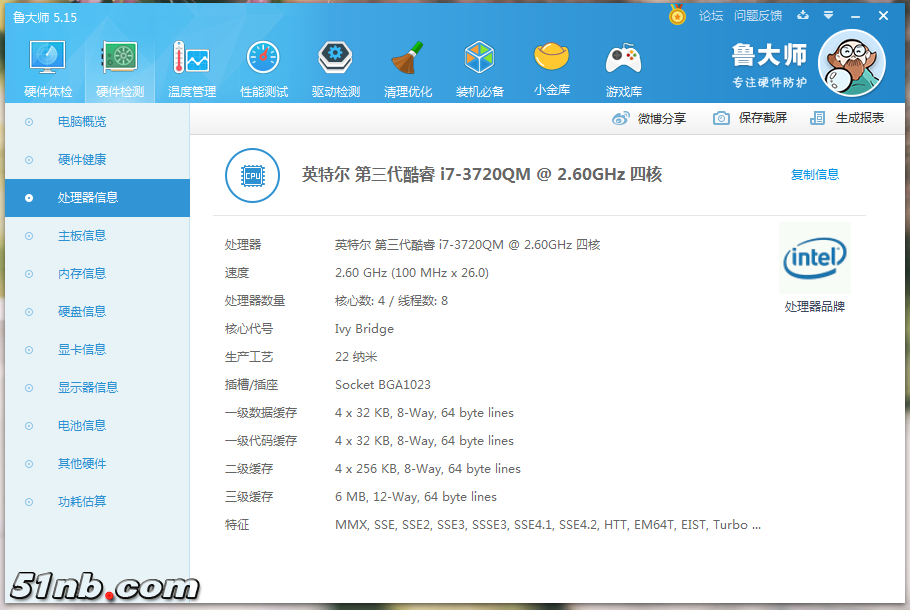Go to 电池信息 sidebar item
910x610 pixels.
click(x=82, y=426)
